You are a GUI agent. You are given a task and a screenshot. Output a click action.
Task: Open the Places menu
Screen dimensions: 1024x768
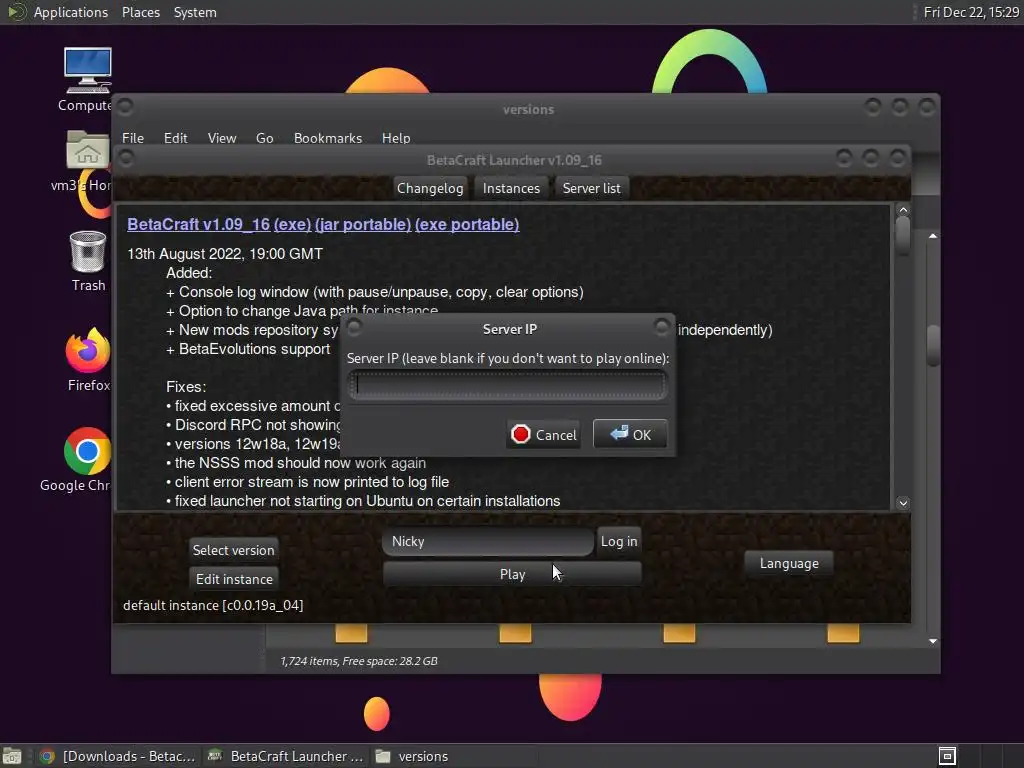coord(140,12)
